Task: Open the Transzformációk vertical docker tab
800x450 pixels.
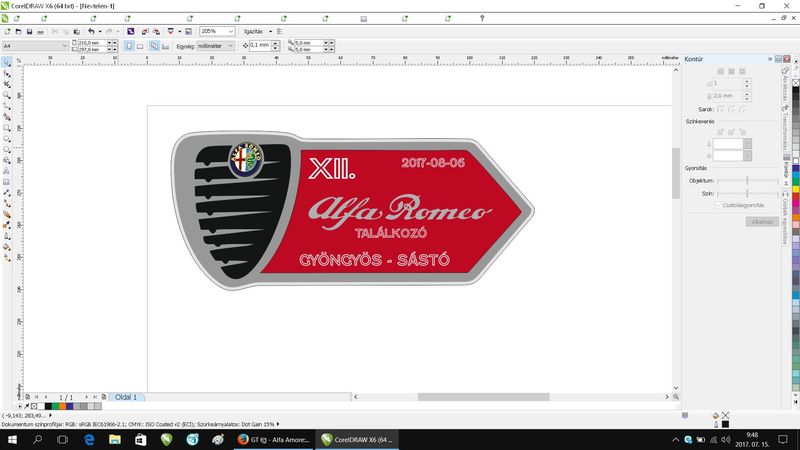Action: (786, 129)
